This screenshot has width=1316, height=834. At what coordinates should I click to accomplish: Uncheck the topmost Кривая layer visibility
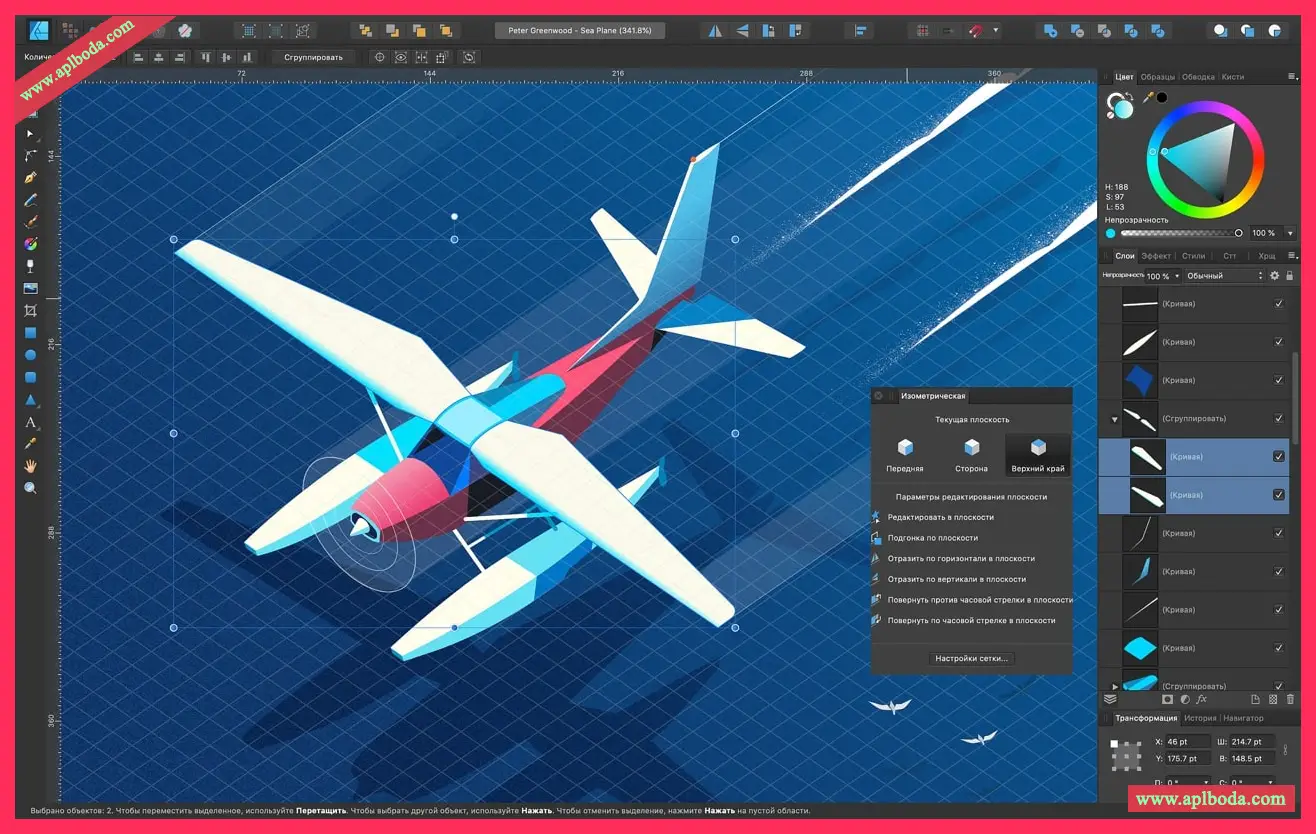tap(1278, 304)
